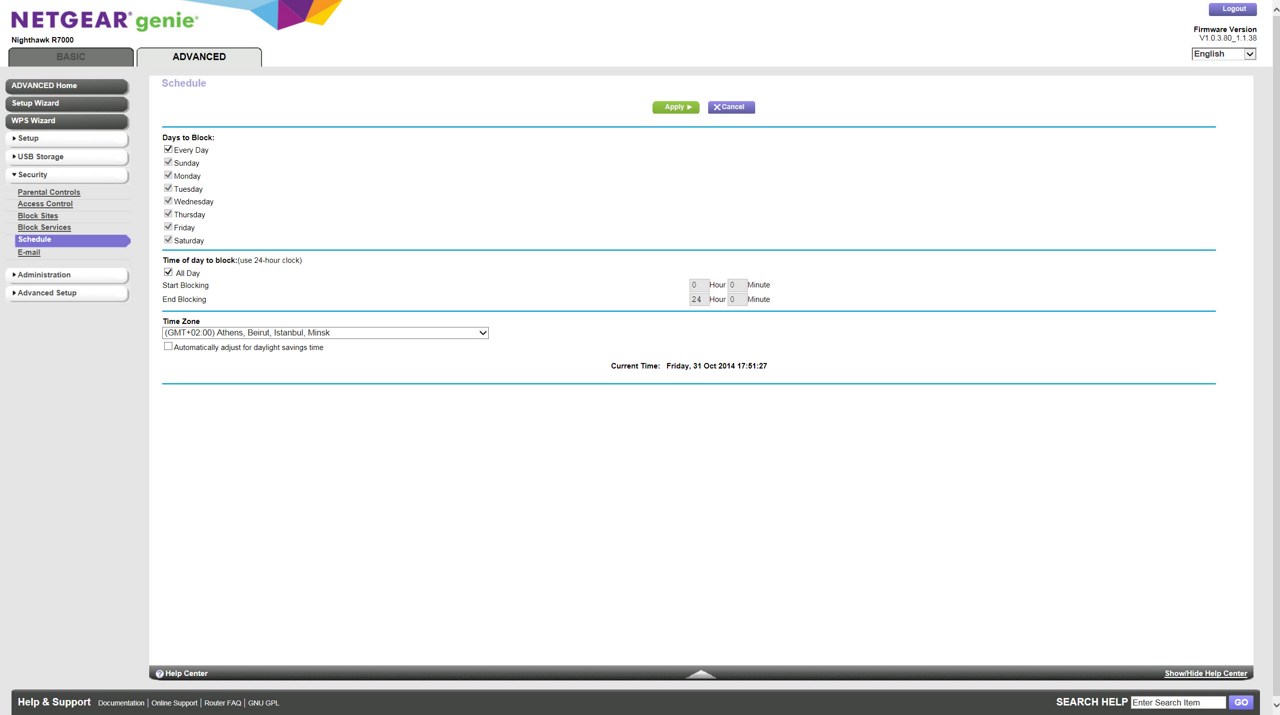Toggle the Saturday checkbox
1280x715 pixels.
pos(168,240)
